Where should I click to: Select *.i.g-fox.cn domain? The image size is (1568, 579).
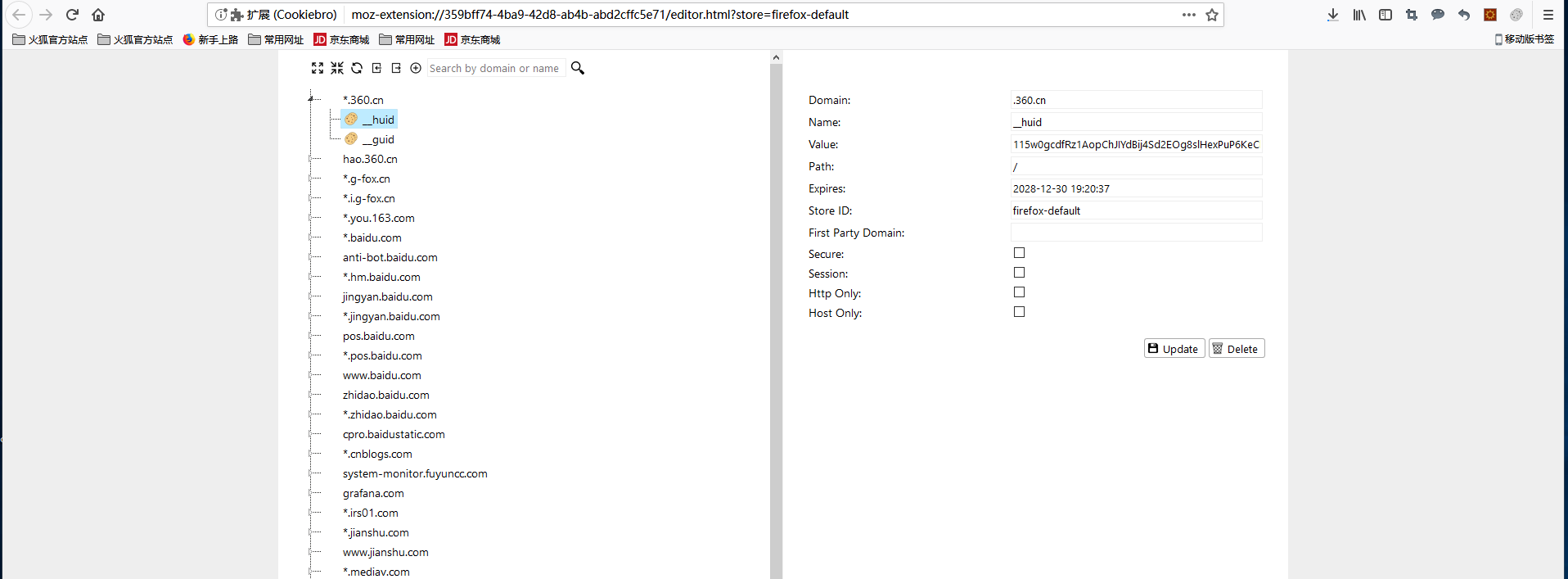click(369, 198)
